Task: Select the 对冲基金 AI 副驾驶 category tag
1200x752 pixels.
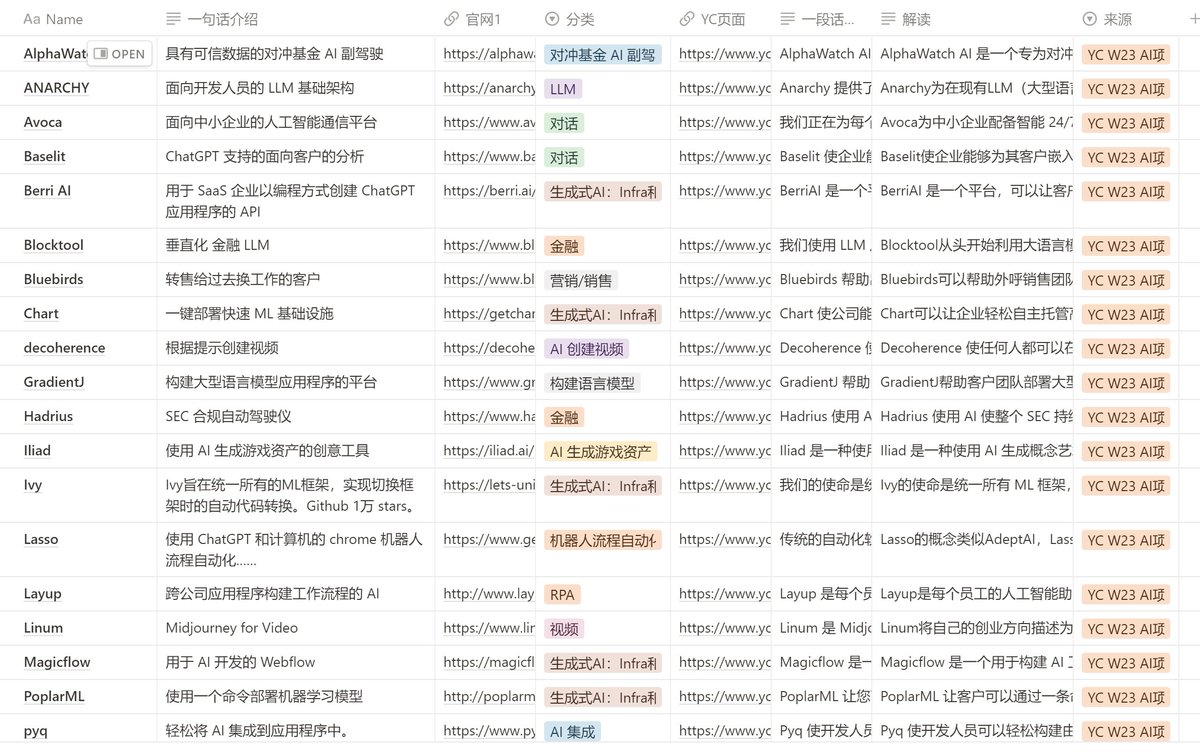Action: [603, 55]
